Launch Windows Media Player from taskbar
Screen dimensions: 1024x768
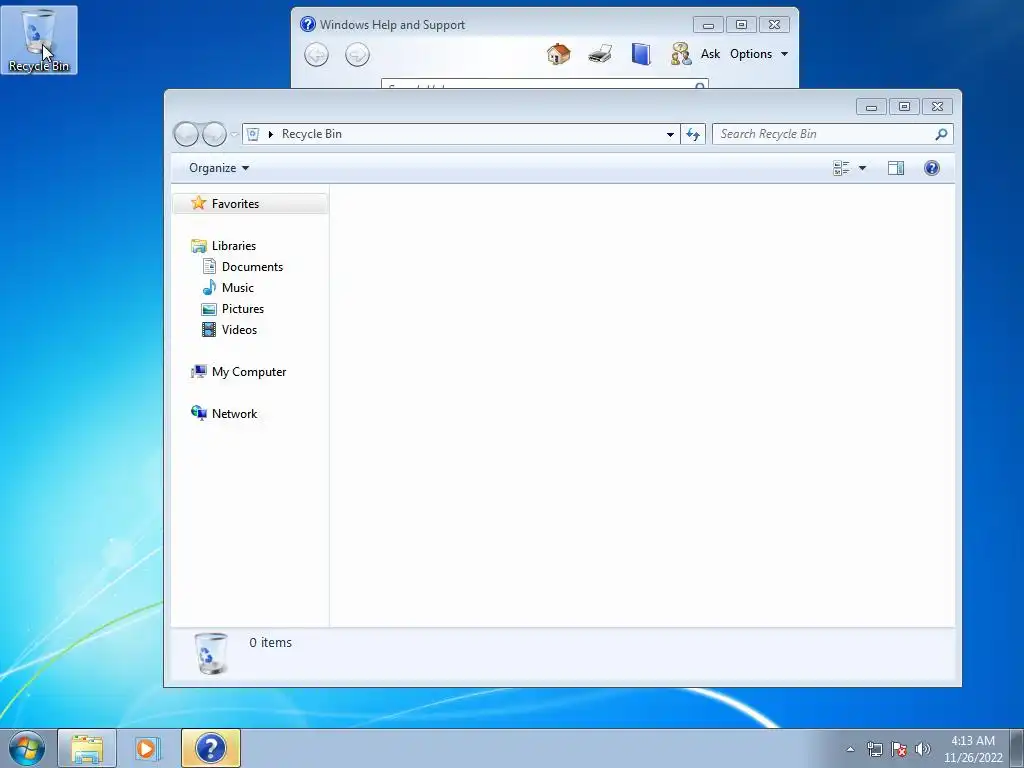pos(148,748)
